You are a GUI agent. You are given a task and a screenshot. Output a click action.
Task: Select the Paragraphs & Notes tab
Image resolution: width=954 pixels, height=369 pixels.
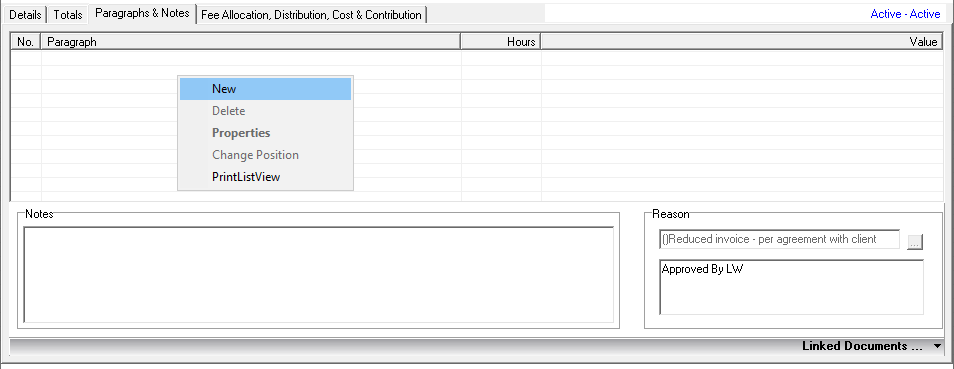(x=142, y=13)
